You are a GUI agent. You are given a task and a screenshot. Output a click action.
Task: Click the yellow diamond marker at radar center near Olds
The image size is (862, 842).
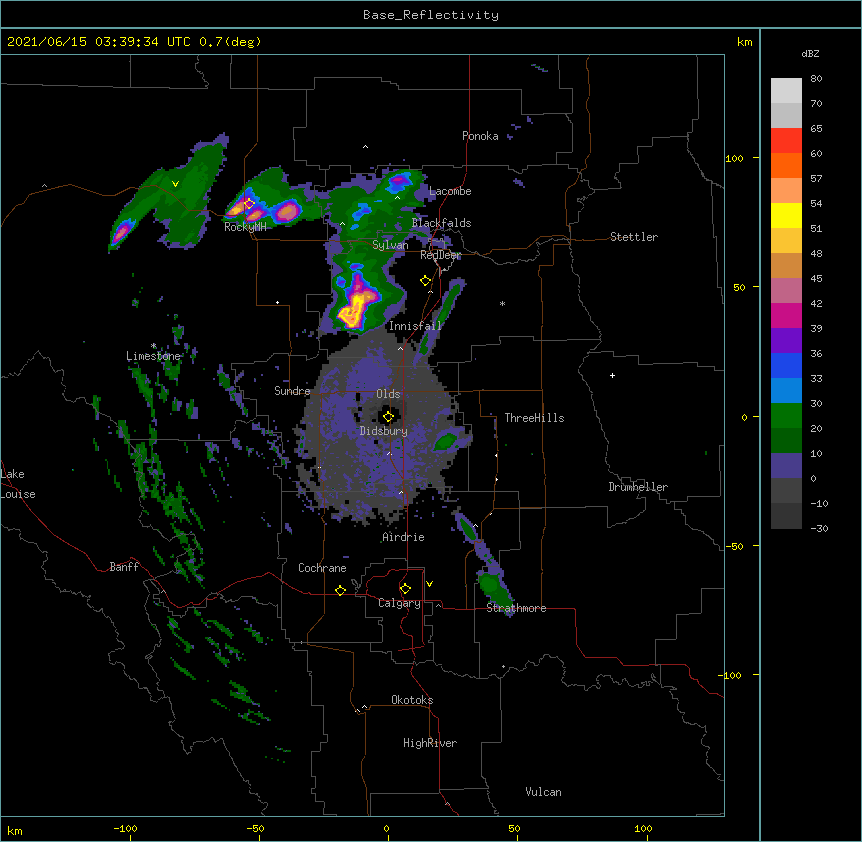[388, 417]
